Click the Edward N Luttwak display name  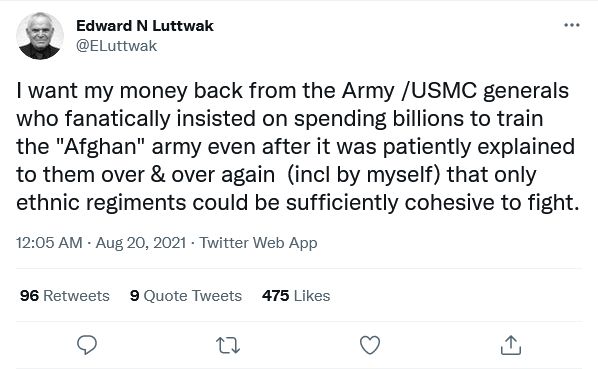(145, 26)
